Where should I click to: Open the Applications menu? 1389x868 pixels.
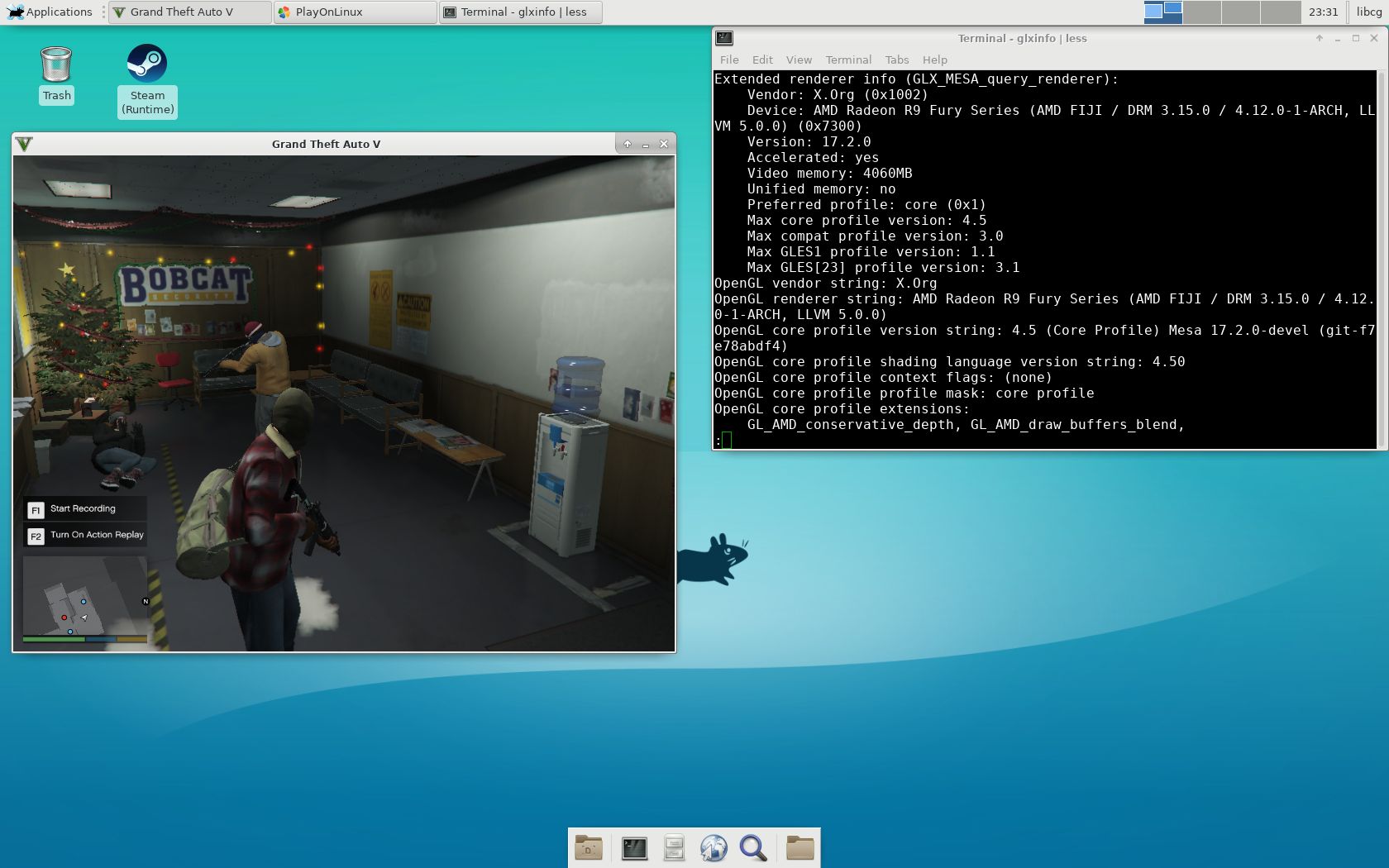pos(50,12)
